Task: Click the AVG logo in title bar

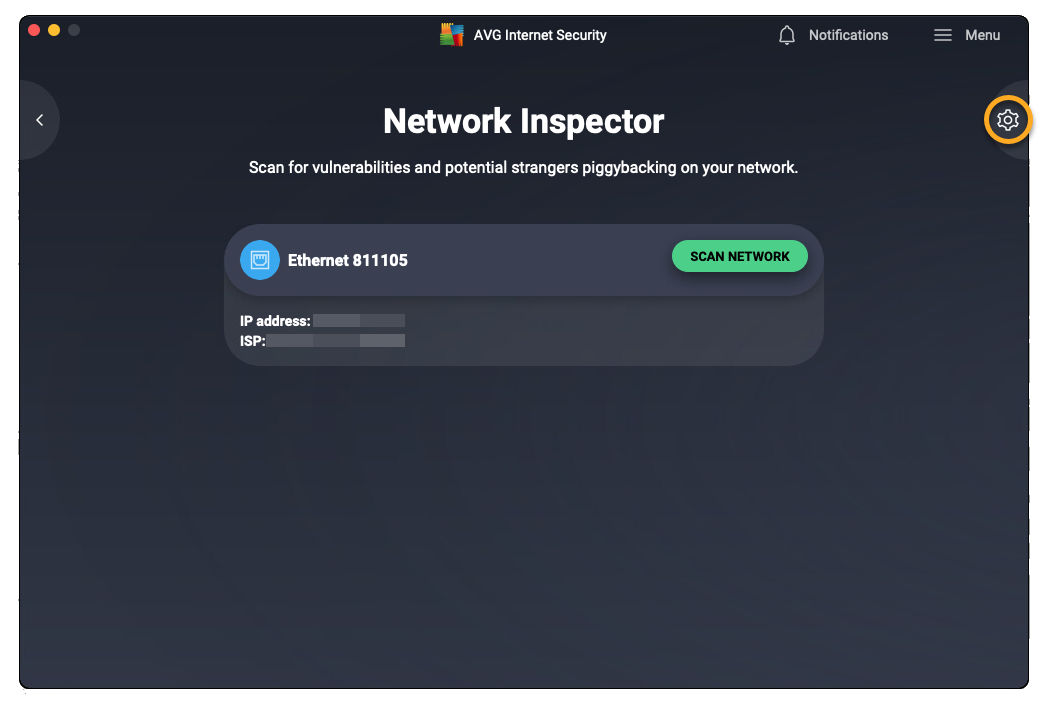Action: [x=452, y=35]
